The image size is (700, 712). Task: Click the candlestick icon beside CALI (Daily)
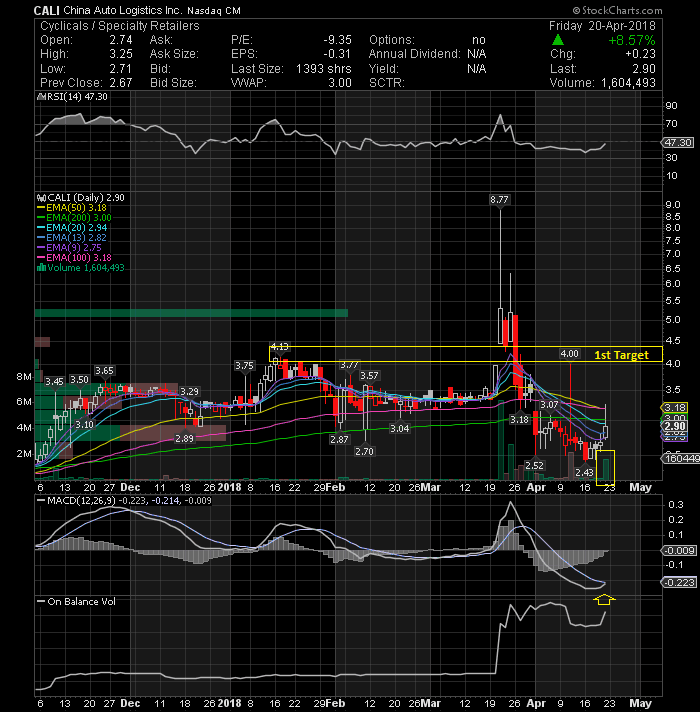click(x=41, y=198)
